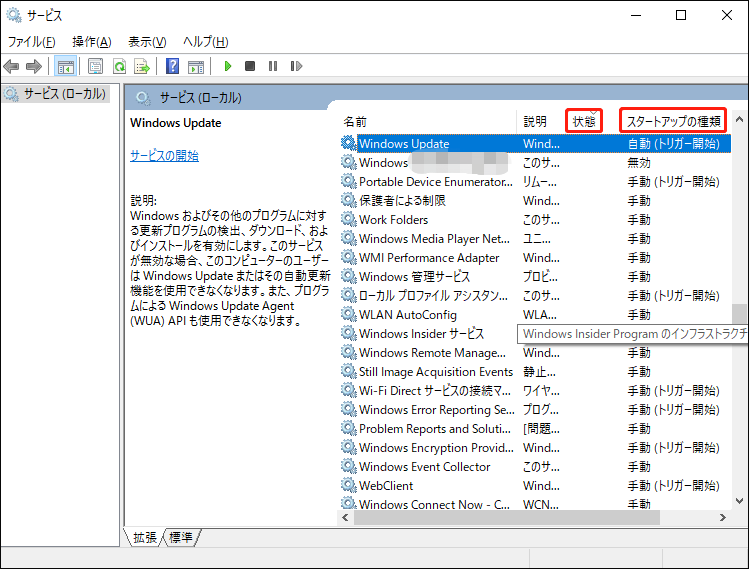The width and height of the screenshot is (749, 569).
Task: Click the blue Help question mark icon
Action: point(172,67)
